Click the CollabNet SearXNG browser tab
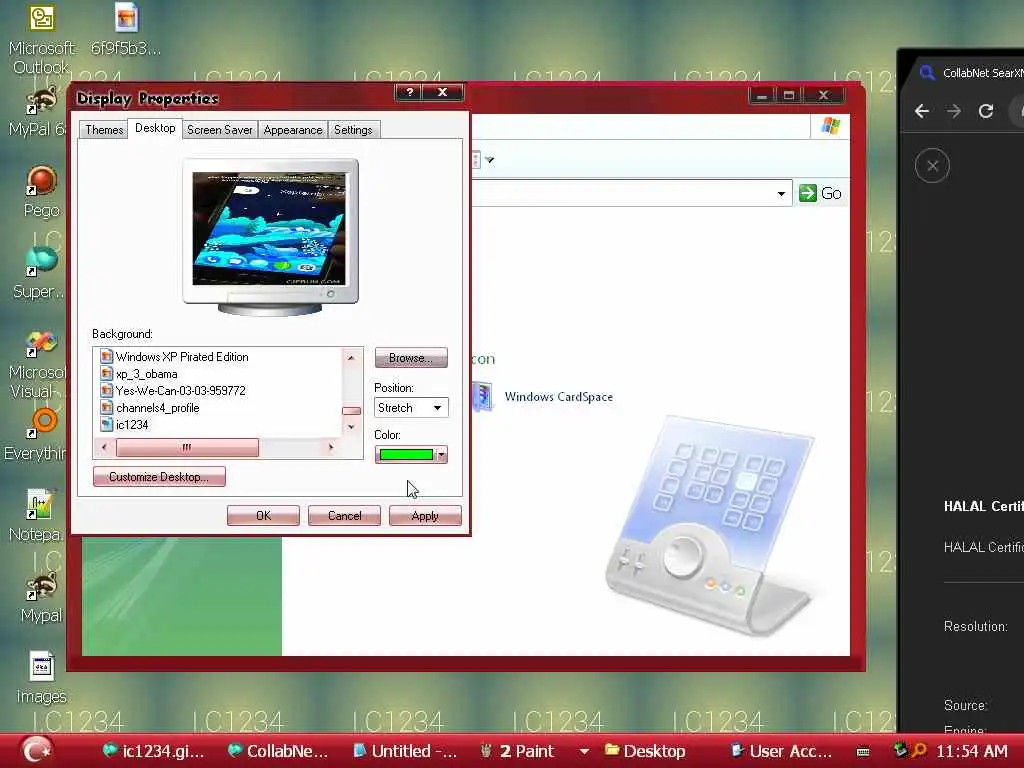This screenshot has height=768, width=1024. pyautogui.click(x=970, y=72)
